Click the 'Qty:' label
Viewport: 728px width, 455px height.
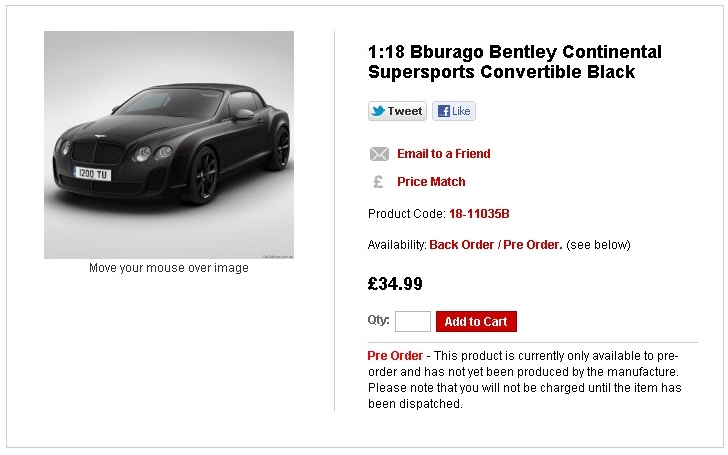[x=378, y=321]
